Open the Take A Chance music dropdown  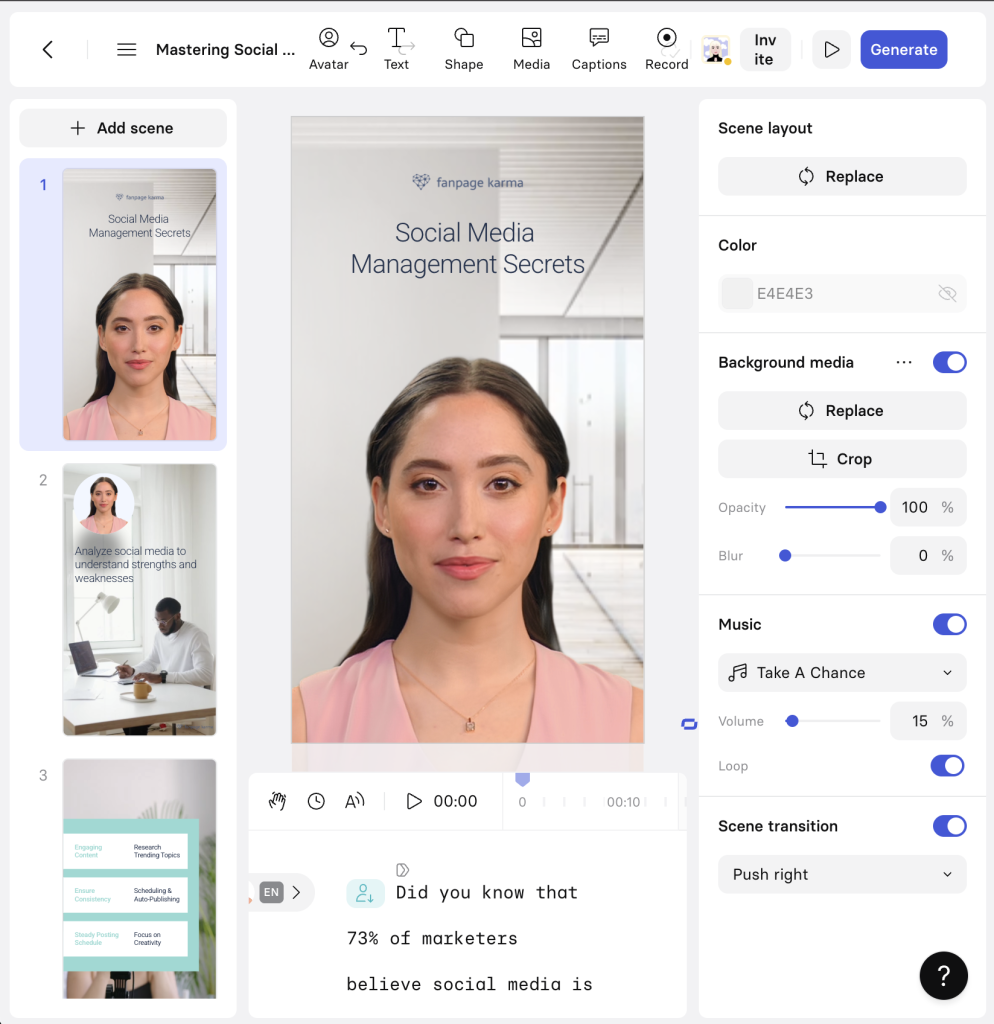pyautogui.click(x=842, y=673)
